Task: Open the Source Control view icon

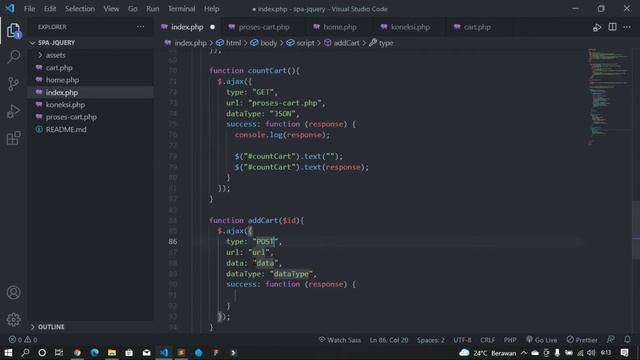Action: [x=13, y=84]
